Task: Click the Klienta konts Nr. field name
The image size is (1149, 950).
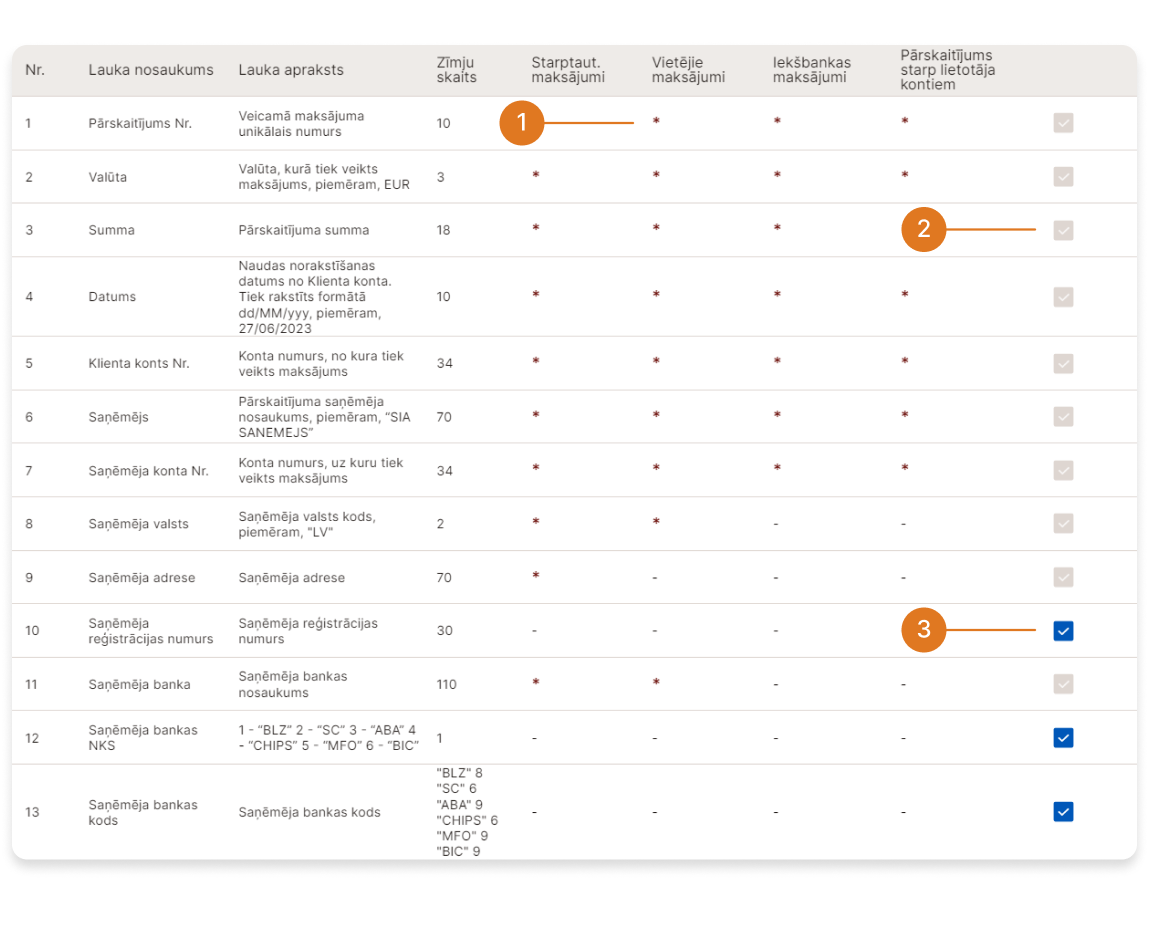Action: [x=139, y=363]
